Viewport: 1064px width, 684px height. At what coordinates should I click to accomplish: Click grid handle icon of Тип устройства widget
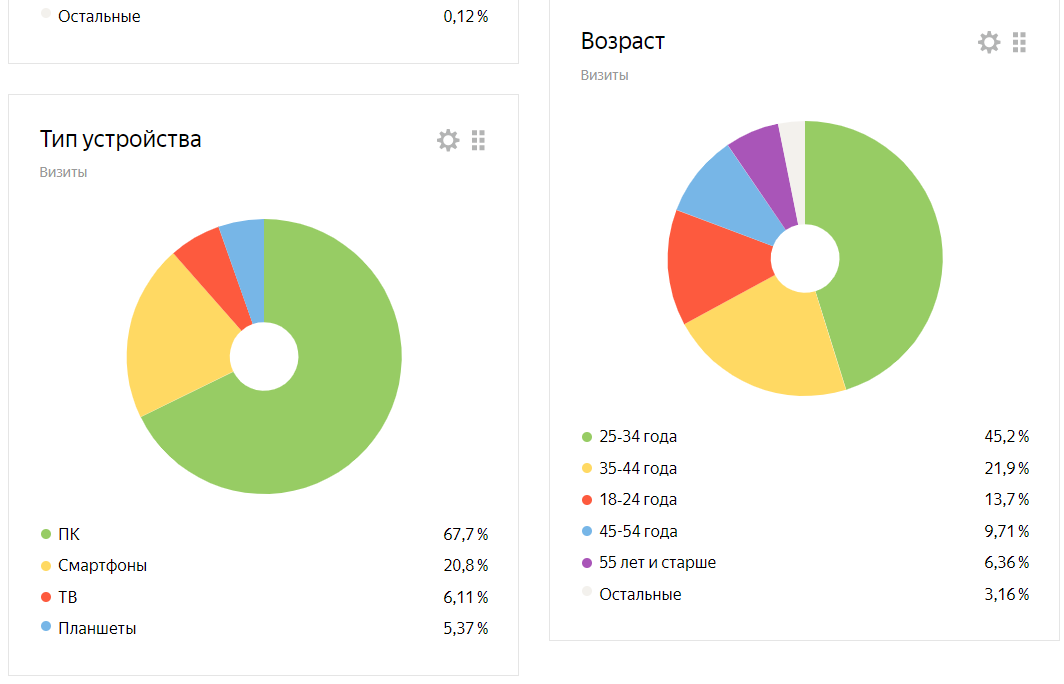478,140
